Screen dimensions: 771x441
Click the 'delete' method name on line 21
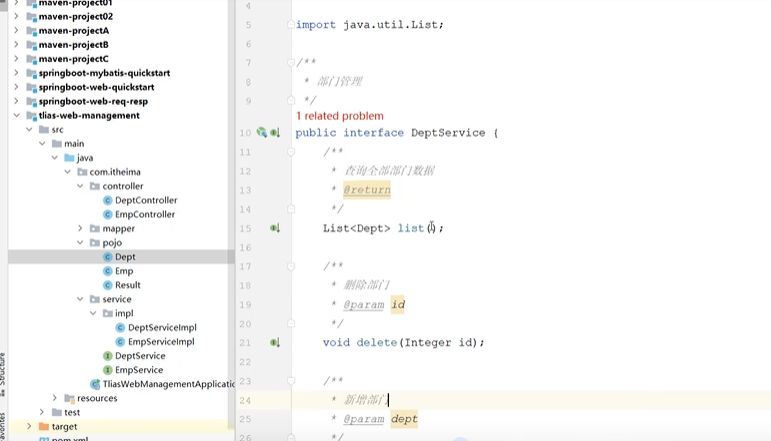click(377, 343)
